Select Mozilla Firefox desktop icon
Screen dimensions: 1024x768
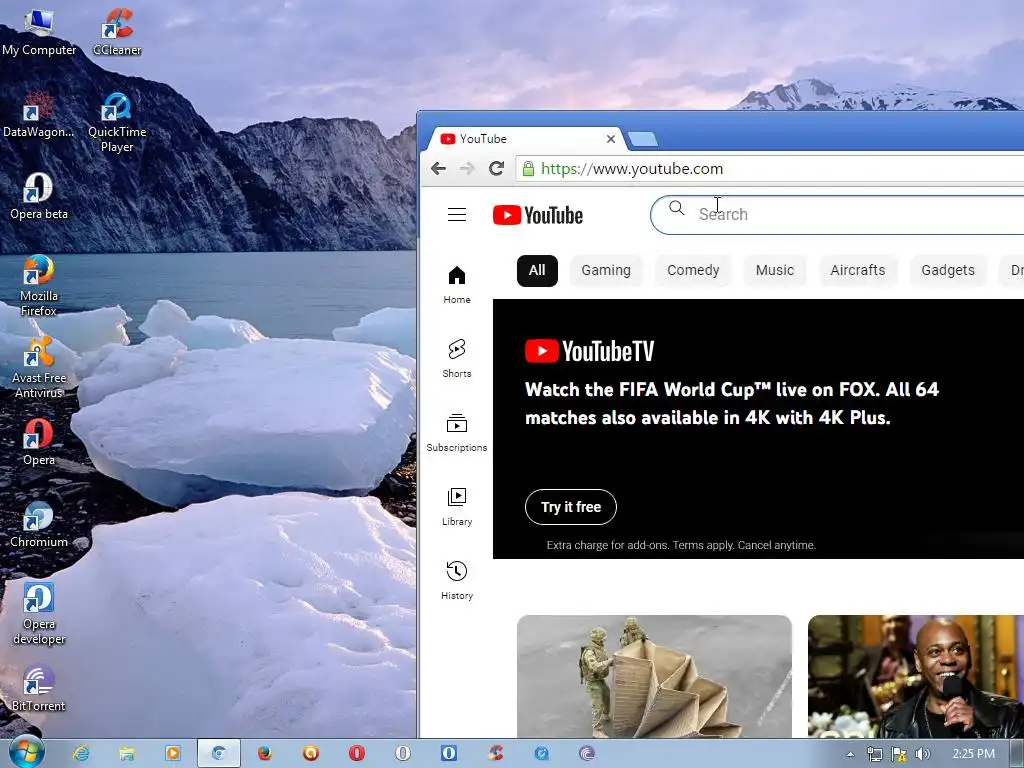tap(39, 285)
